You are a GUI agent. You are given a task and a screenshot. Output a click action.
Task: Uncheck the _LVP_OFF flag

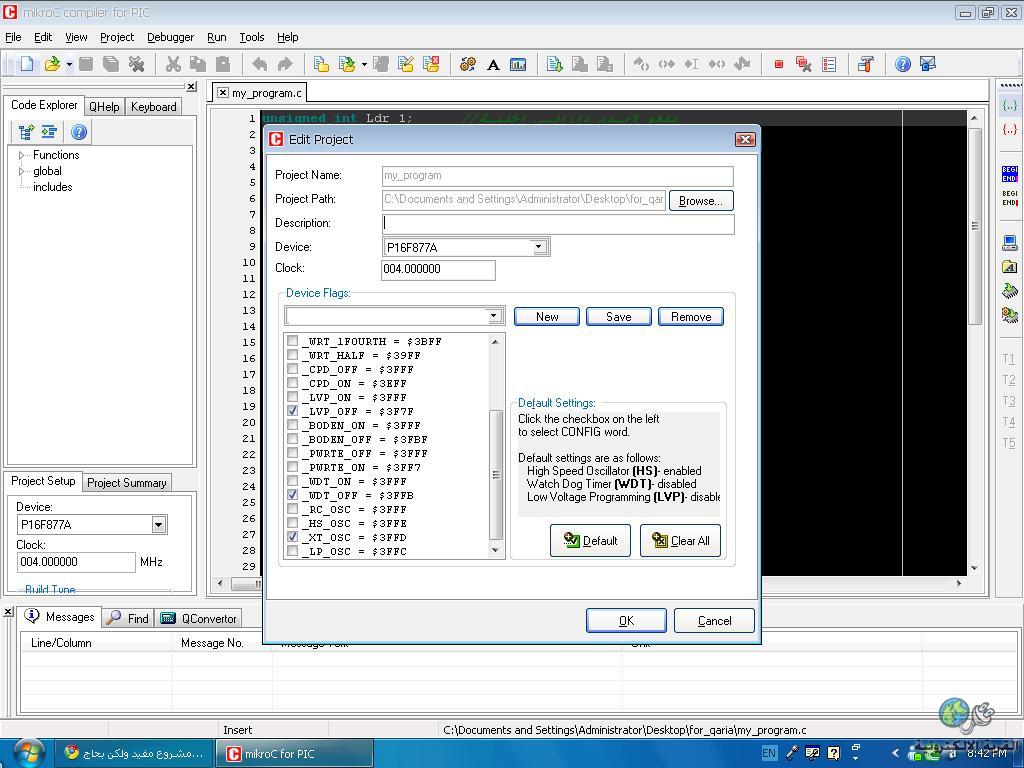point(293,411)
